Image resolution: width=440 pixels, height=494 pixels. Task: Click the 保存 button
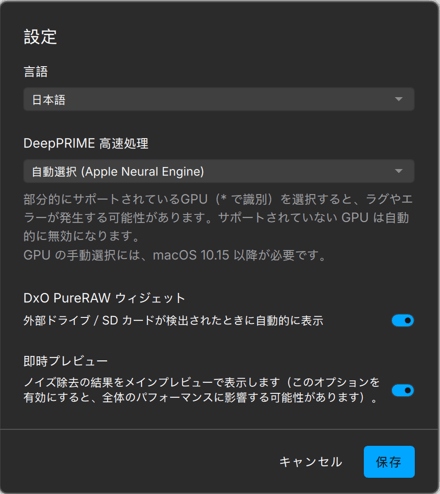pyautogui.click(x=389, y=462)
